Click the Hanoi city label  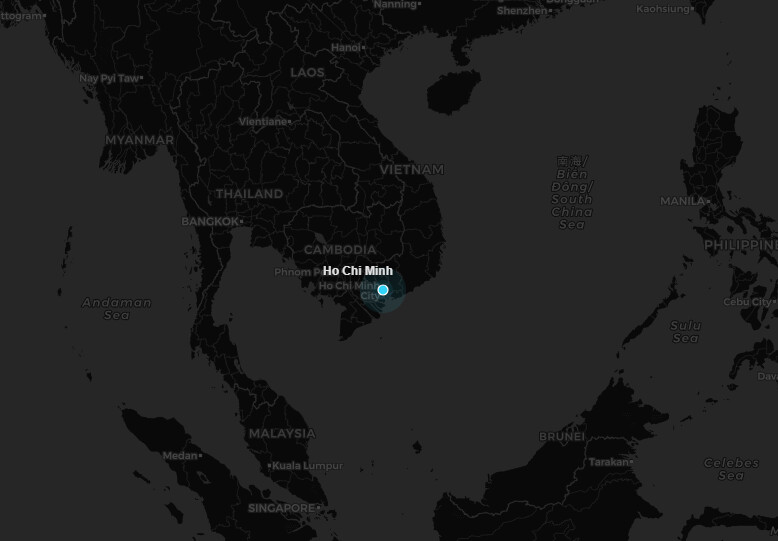(345, 47)
